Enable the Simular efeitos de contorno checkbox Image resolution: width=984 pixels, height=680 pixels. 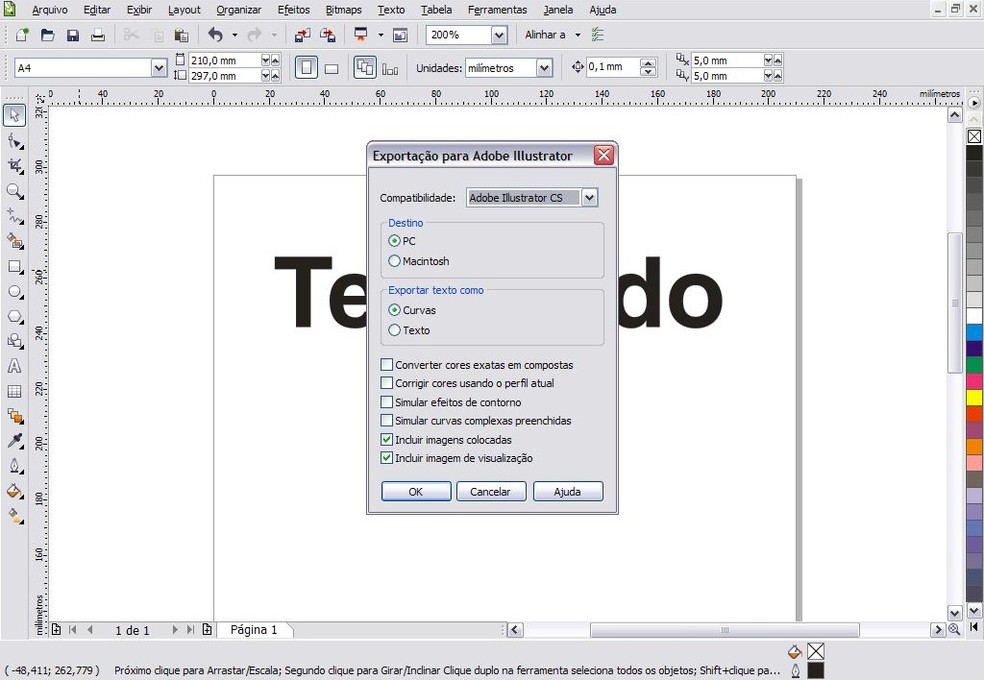(x=387, y=402)
